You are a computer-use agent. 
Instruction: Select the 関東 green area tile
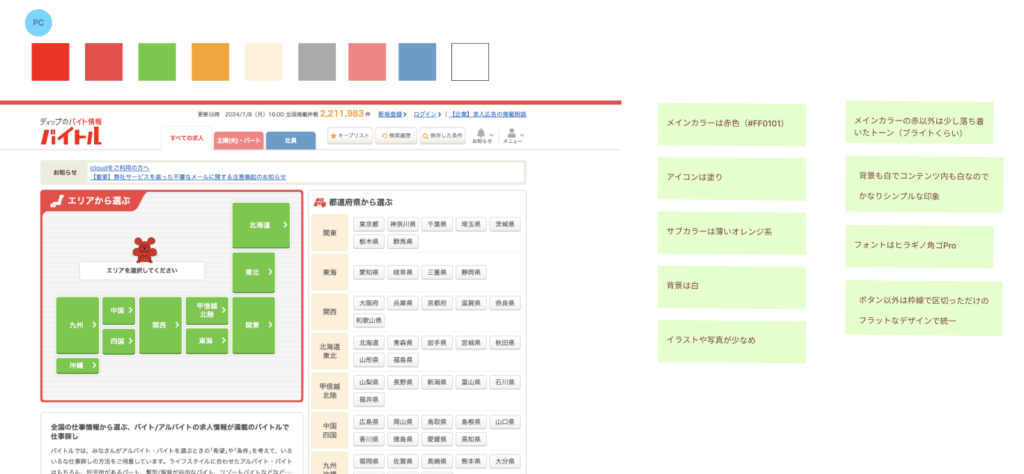pos(253,325)
